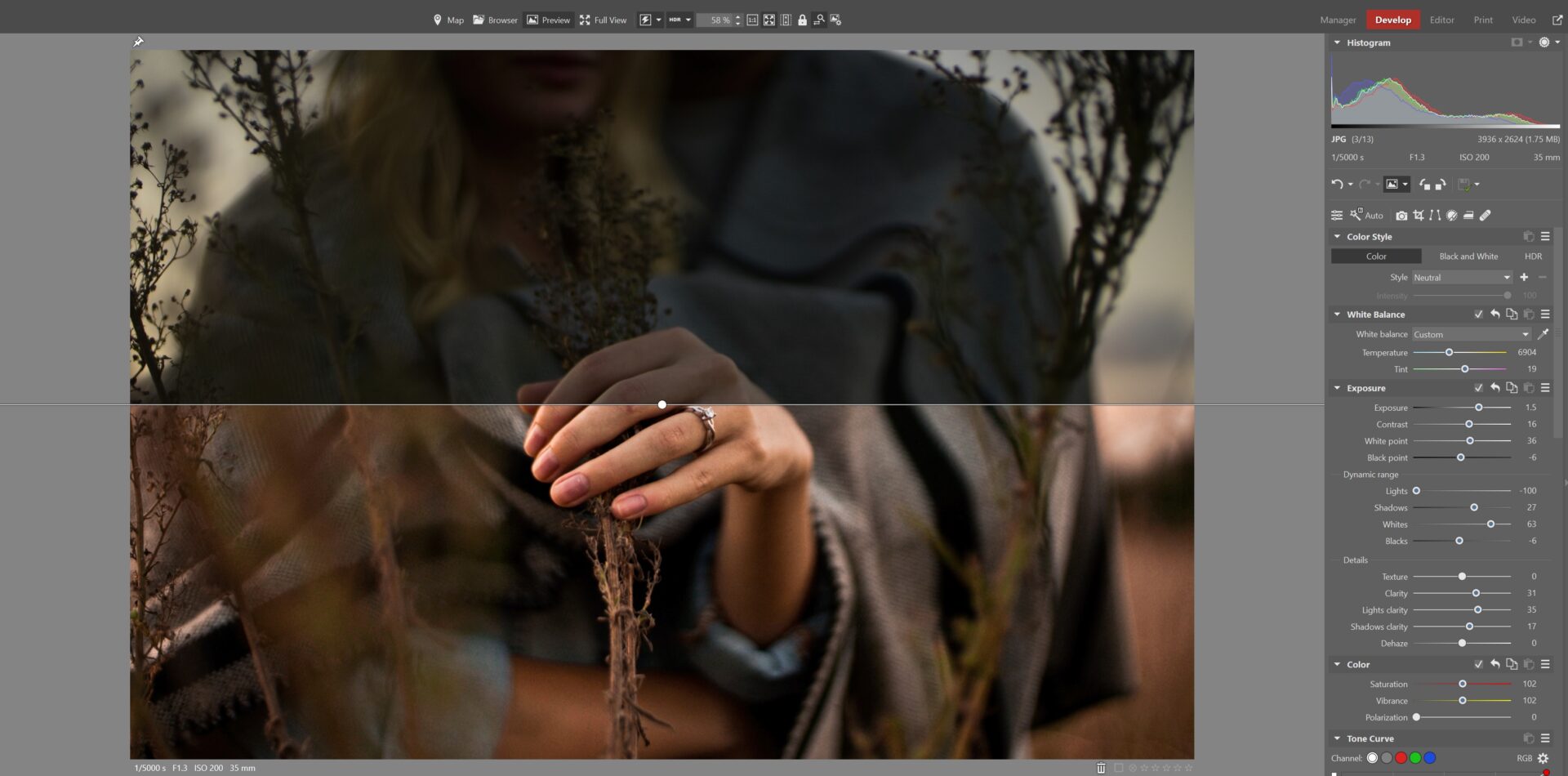The width and height of the screenshot is (1568, 776).
Task: Switch to the Develop tab
Action: [x=1392, y=20]
